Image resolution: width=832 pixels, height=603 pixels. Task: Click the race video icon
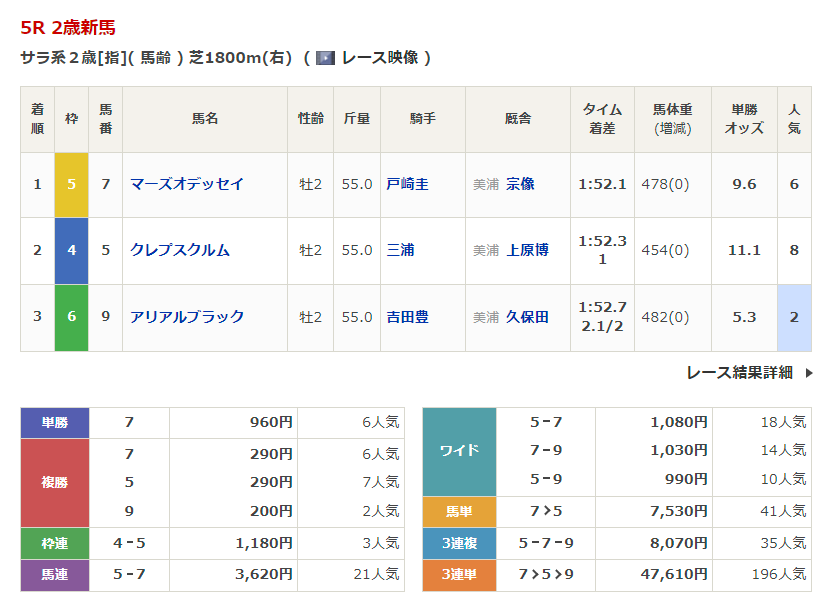325,58
